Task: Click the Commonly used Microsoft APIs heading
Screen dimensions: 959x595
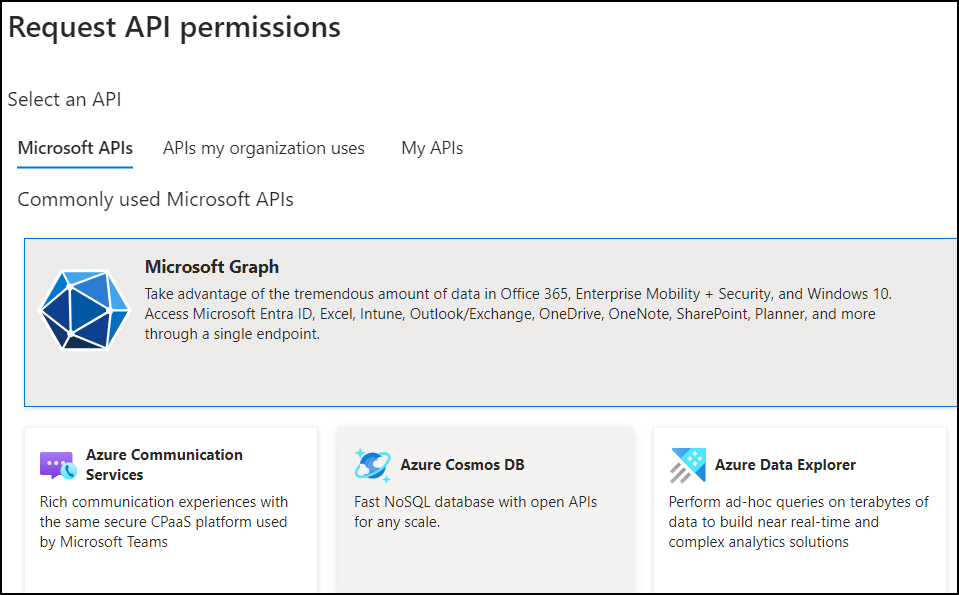Action: point(156,199)
